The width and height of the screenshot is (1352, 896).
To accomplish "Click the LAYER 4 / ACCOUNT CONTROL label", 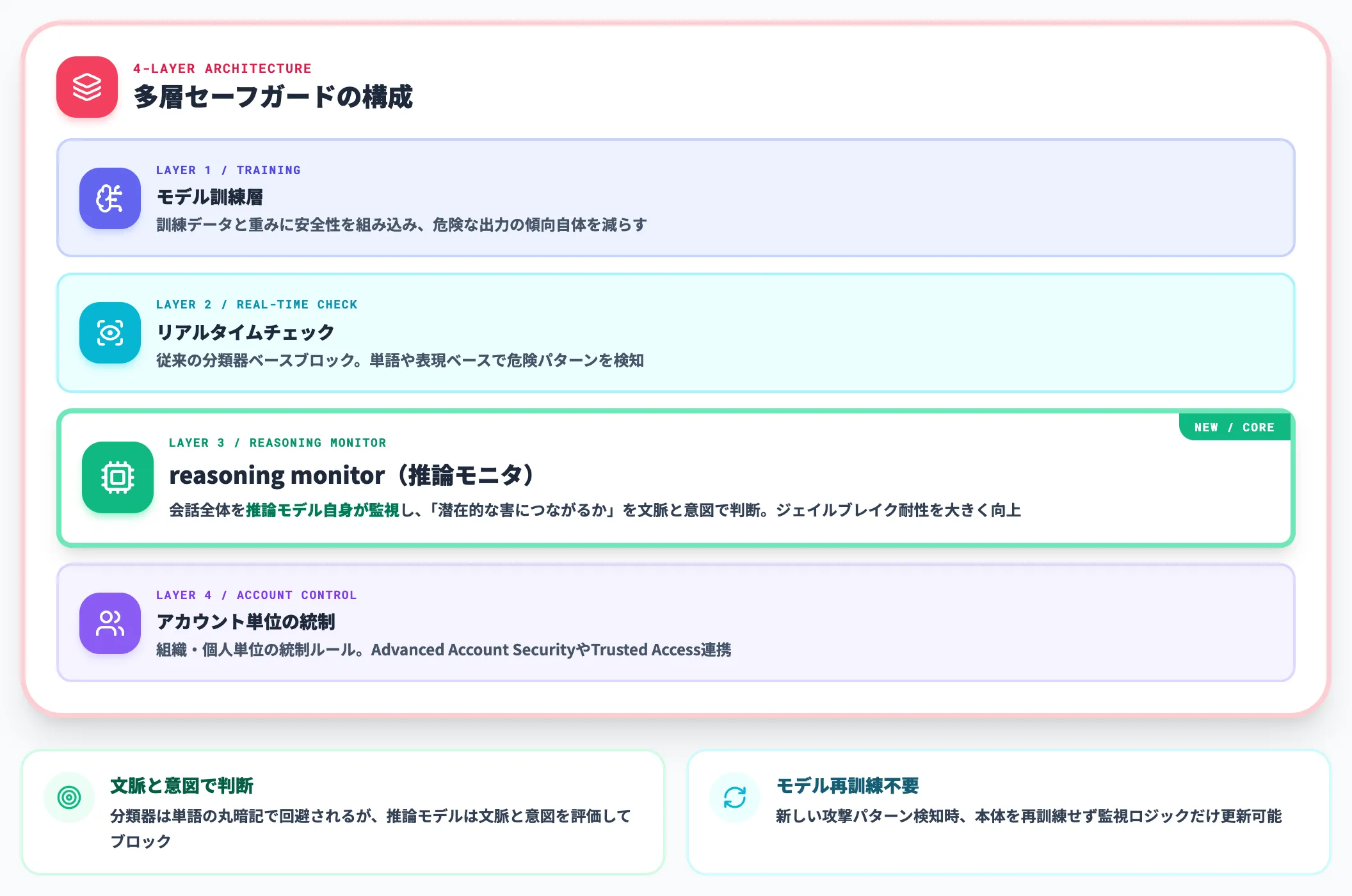I will pyautogui.click(x=256, y=595).
